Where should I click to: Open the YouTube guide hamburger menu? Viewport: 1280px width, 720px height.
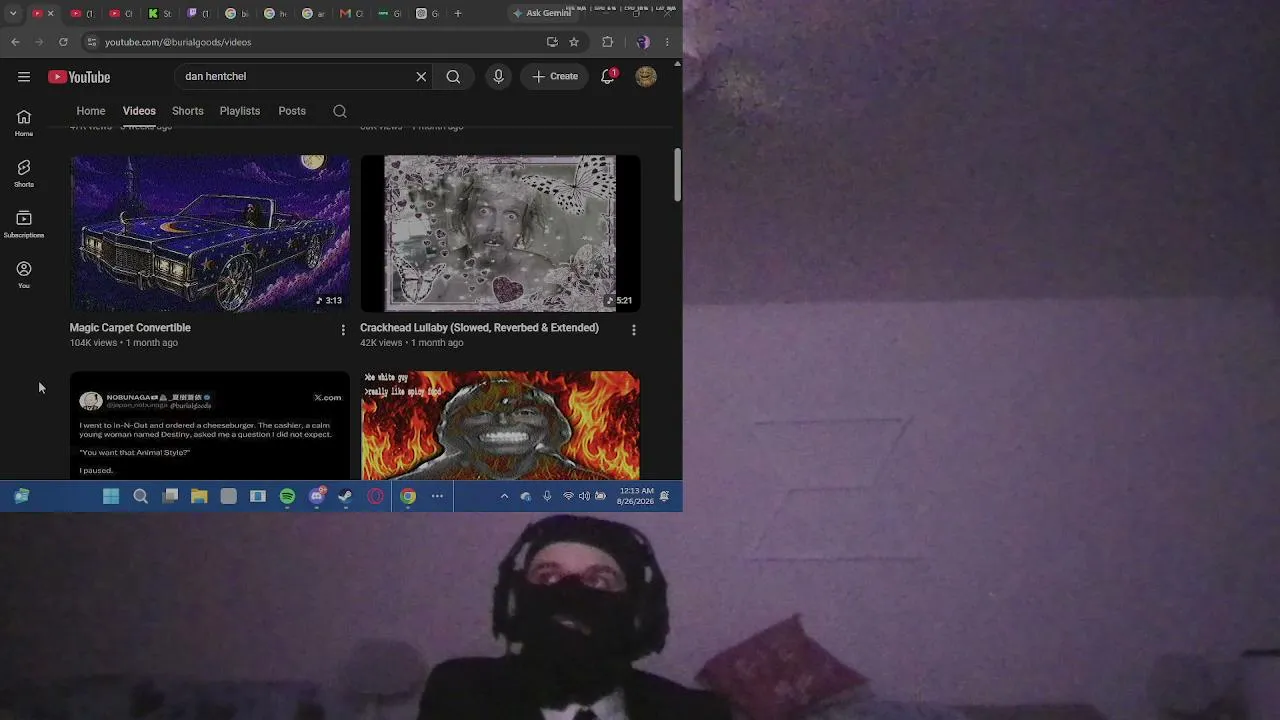coord(24,77)
